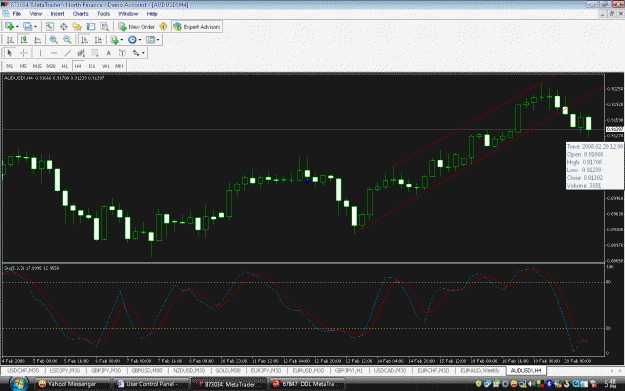
Task: Toggle the Terminal panel
Action: [x=91, y=27]
